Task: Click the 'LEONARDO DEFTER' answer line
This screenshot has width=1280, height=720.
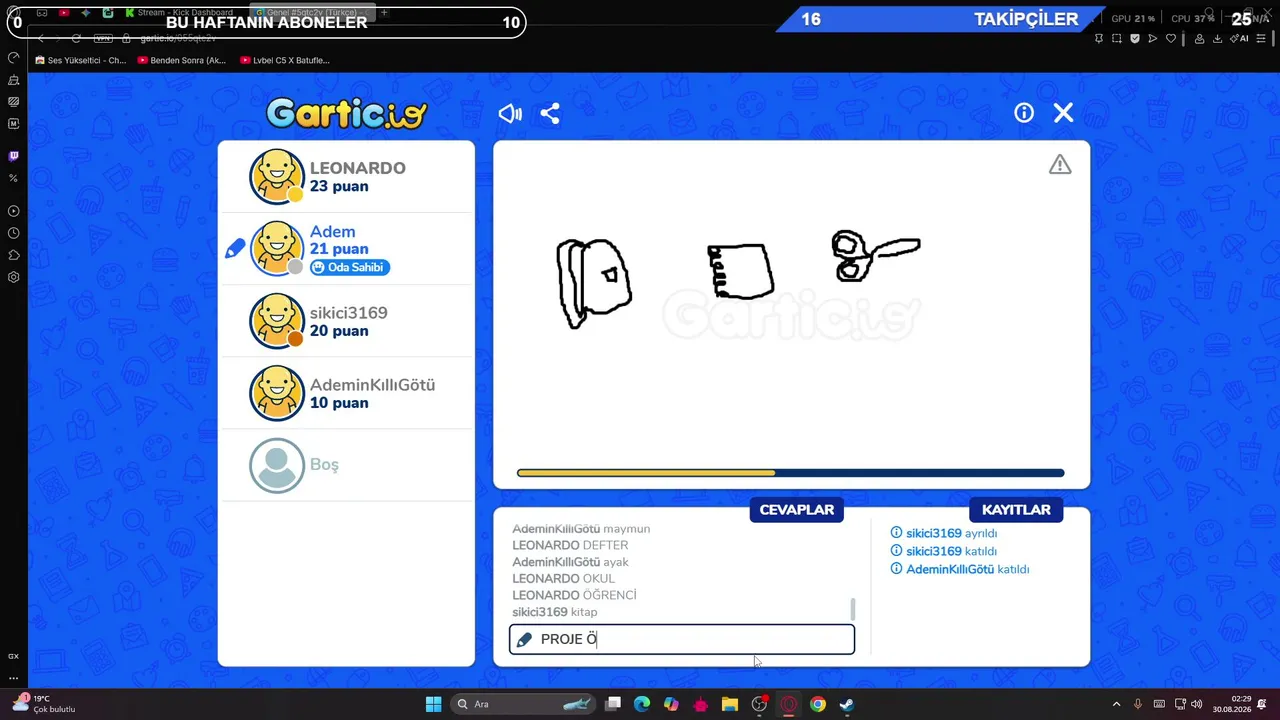Action: 570,545
